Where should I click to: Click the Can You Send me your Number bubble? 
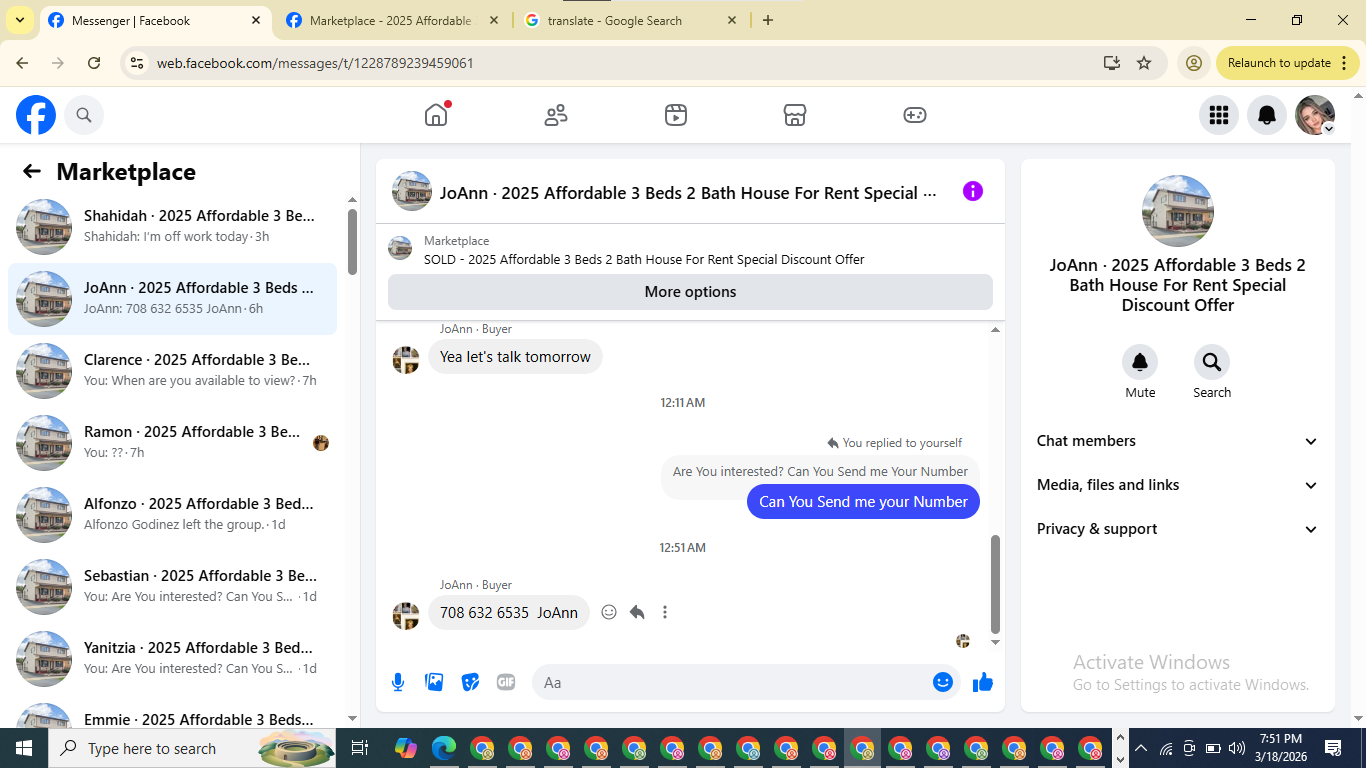(863, 502)
